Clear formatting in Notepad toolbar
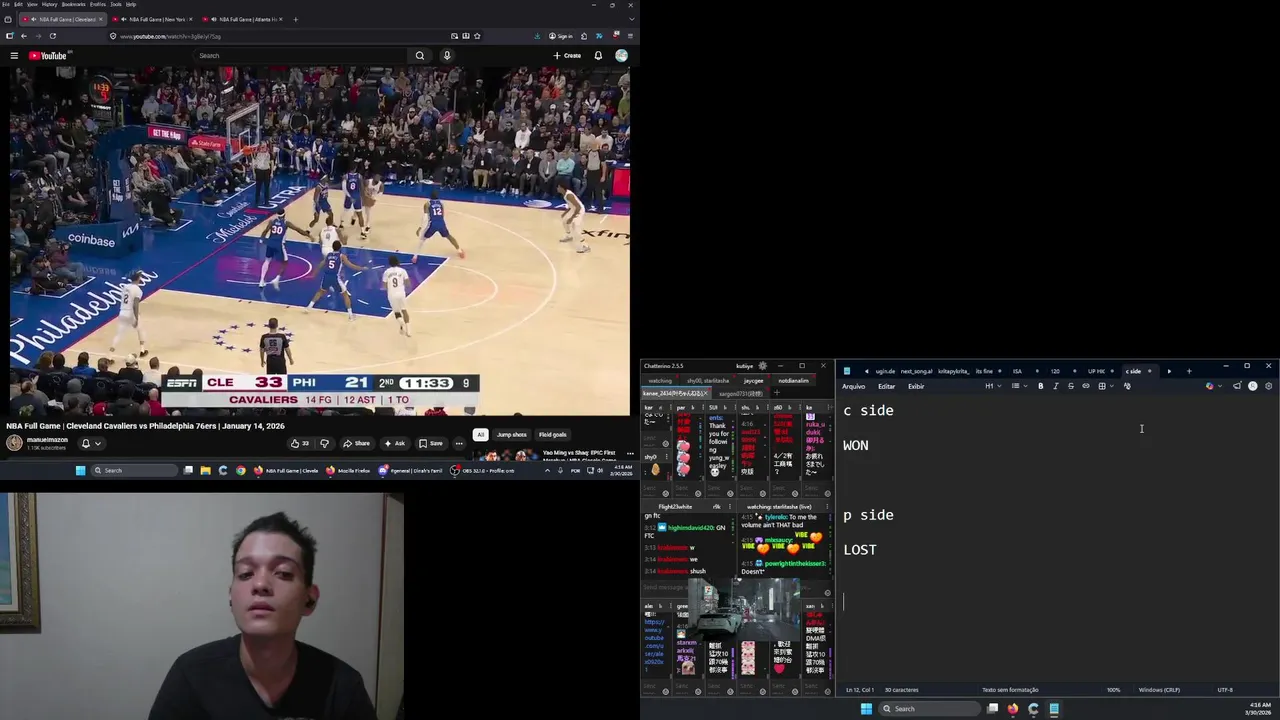This screenshot has height=720, width=1280. (1127, 386)
